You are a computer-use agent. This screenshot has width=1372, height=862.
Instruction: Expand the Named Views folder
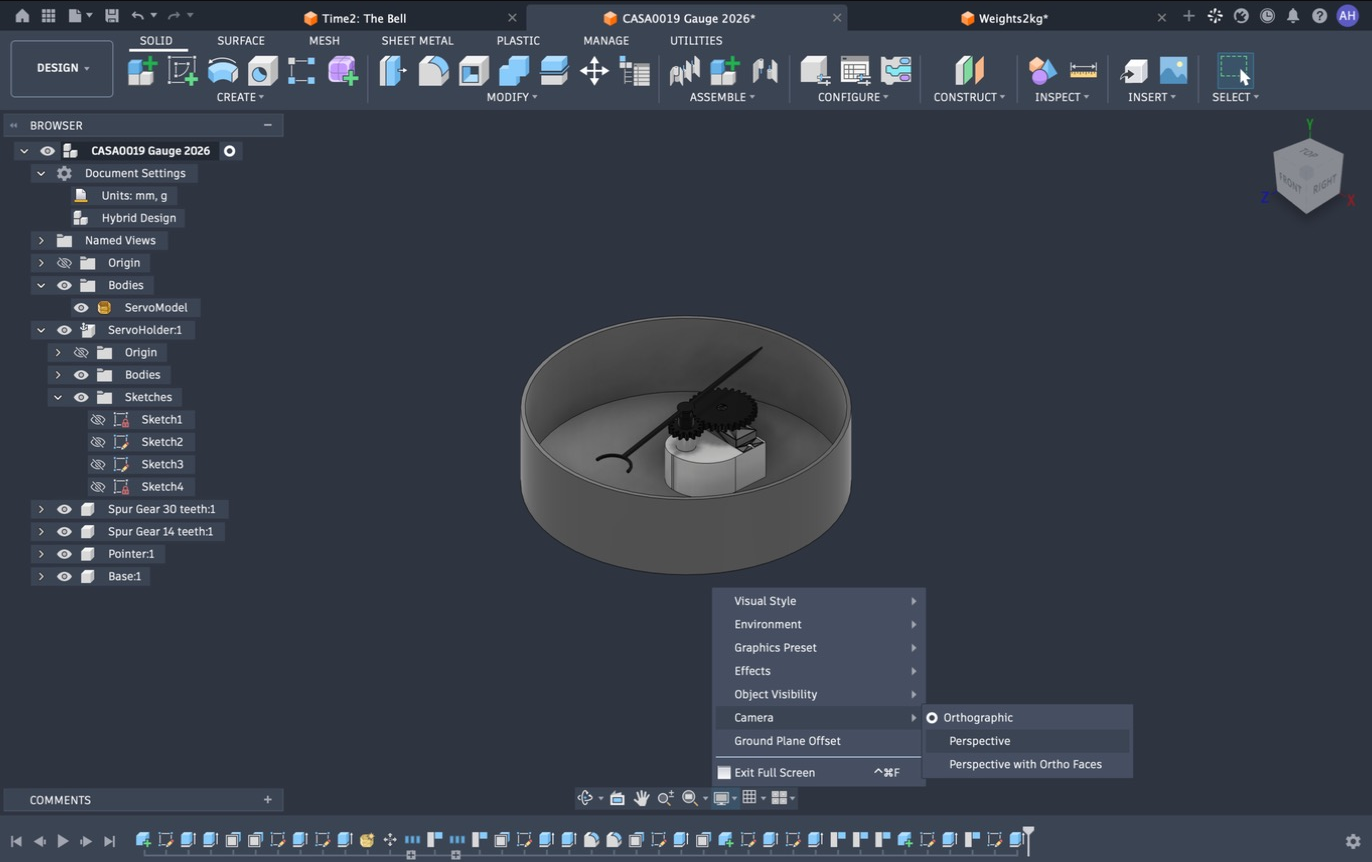[x=41, y=241]
